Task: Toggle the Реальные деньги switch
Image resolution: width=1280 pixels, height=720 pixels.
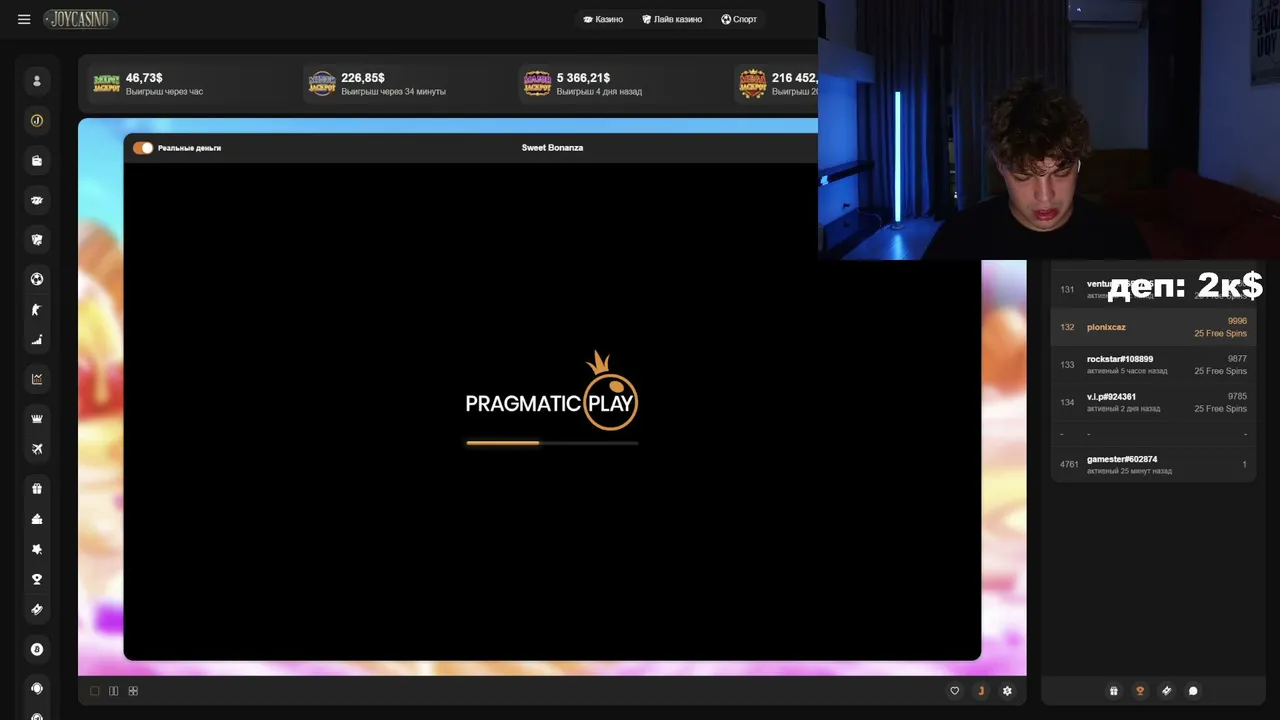Action: [143, 148]
